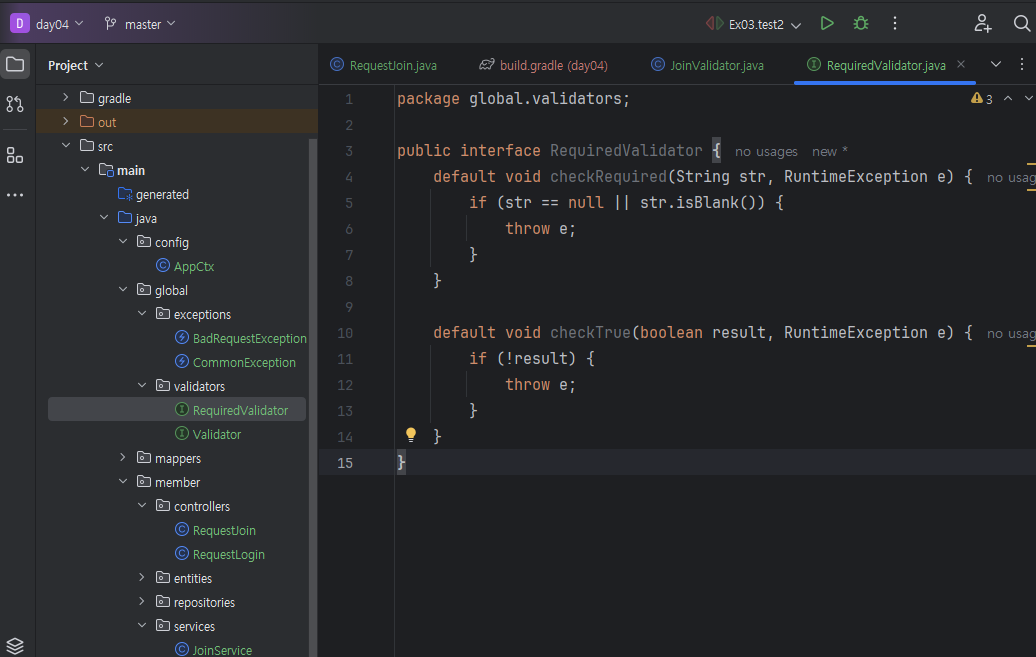The width and height of the screenshot is (1036, 657).
Task: Collapse the validators package
Action: coord(142,385)
